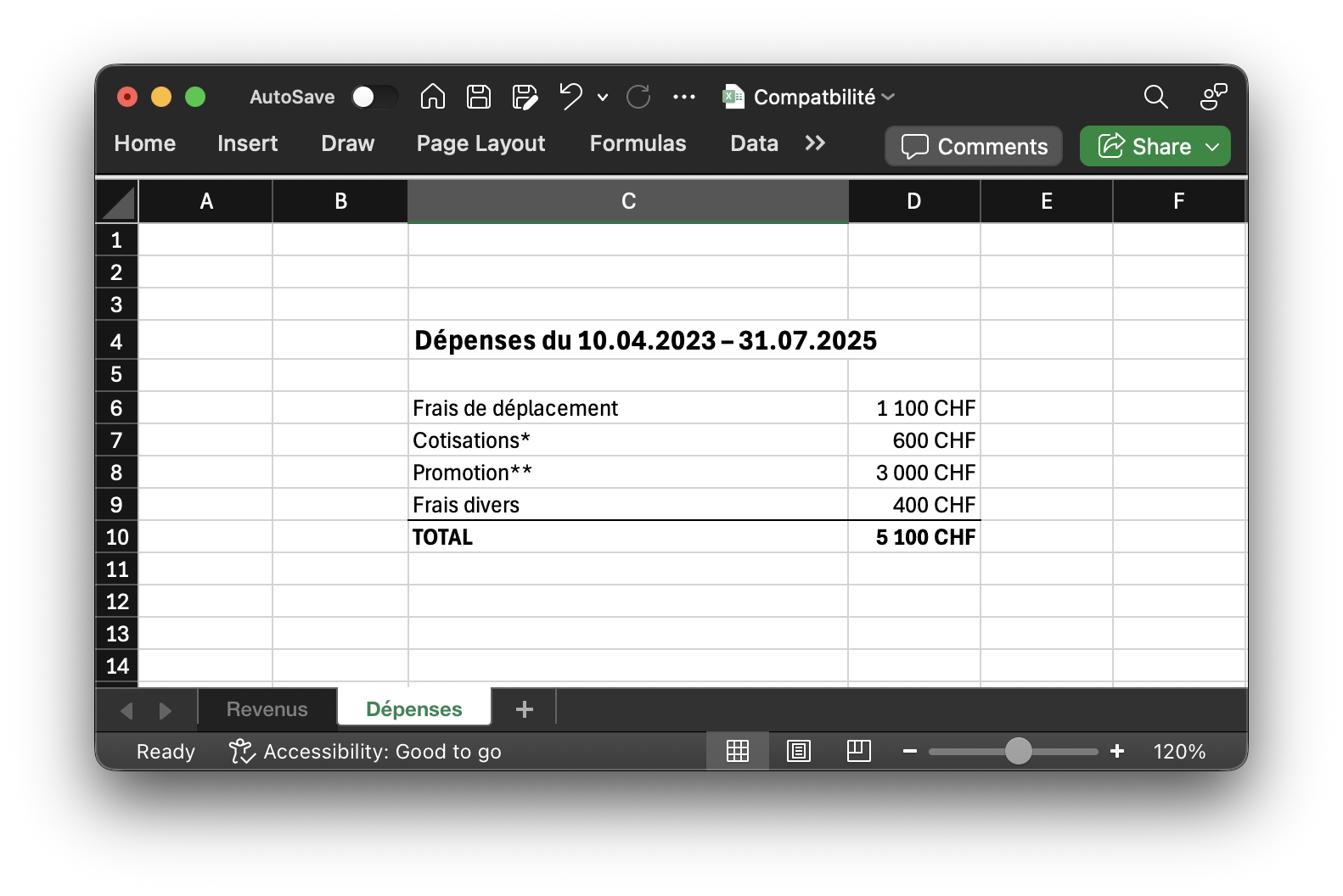Zoom out with the minus button
Screen dimensions: 1343x896
point(910,751)
